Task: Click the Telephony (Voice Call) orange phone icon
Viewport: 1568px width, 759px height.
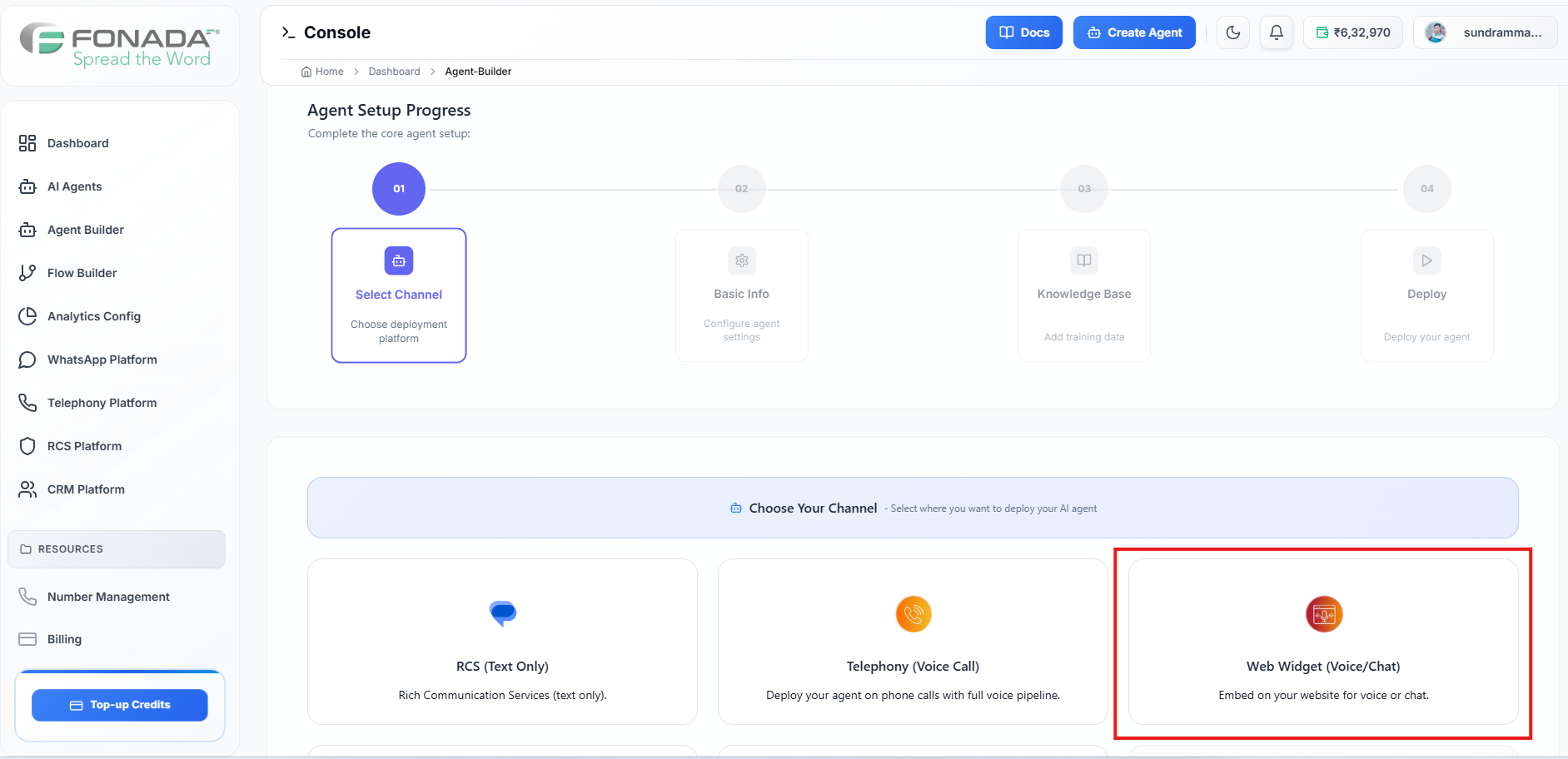Action: point(913,614)
